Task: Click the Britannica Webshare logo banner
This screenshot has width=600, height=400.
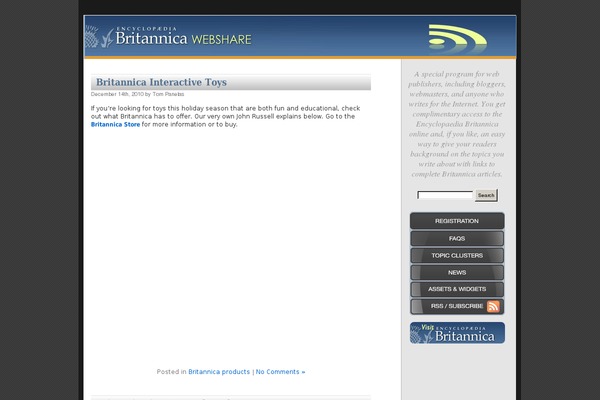Action: point(168,37)
